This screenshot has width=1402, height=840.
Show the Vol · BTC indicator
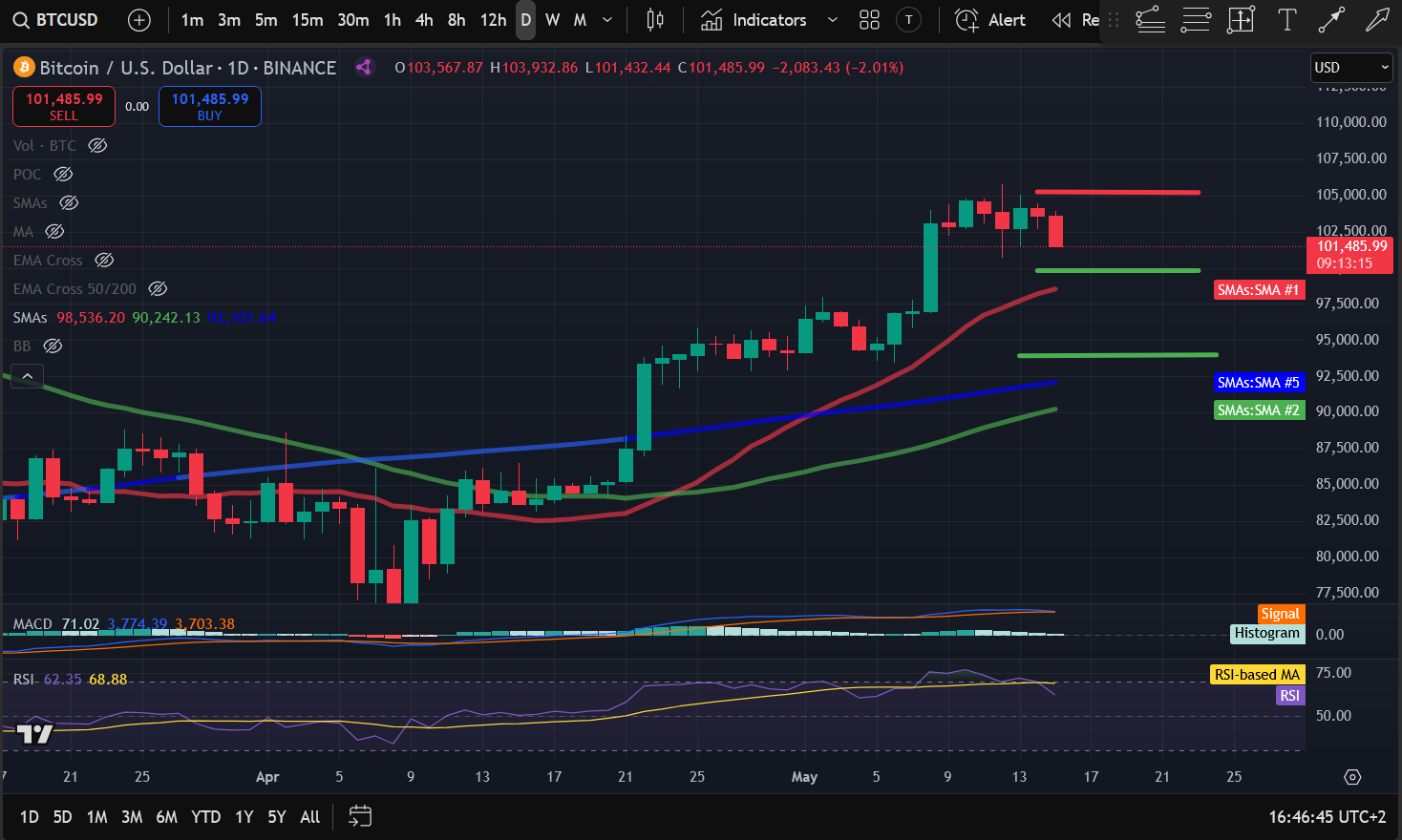(97, 145)
